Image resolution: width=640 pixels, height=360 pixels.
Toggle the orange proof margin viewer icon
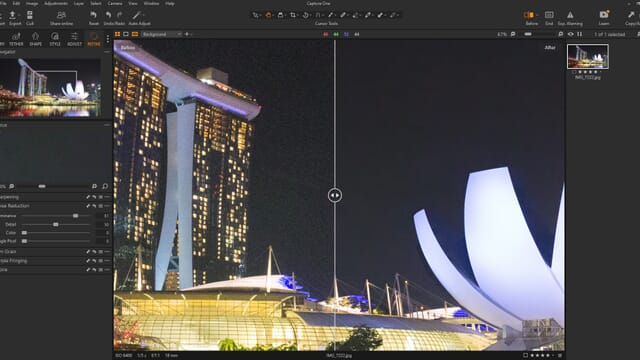[135, 34]
